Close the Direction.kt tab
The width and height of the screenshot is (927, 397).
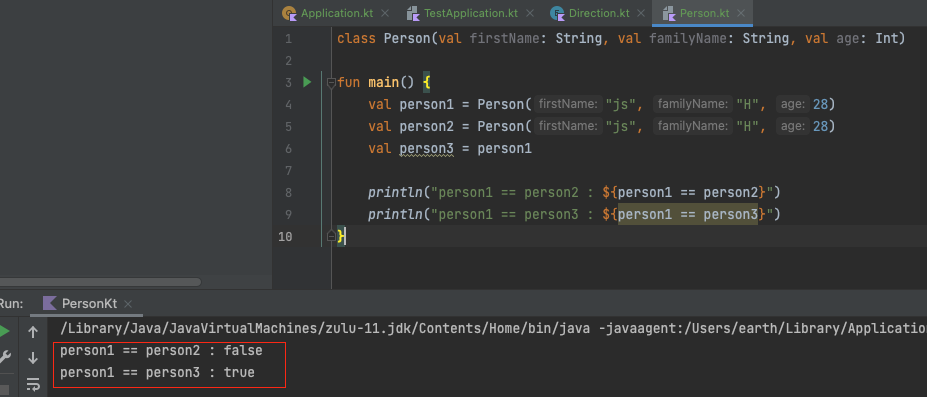click(641, 13)
